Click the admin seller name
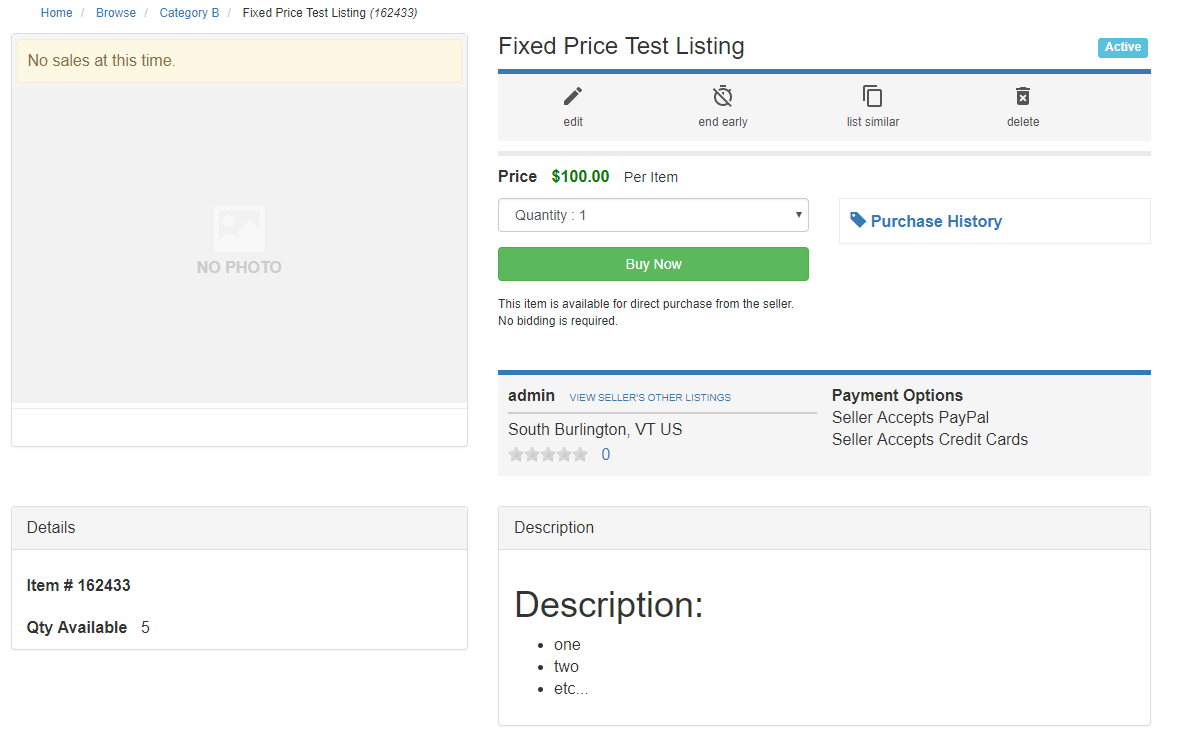Viewport: 1186px width, 754px height. (x=531, y=396)
